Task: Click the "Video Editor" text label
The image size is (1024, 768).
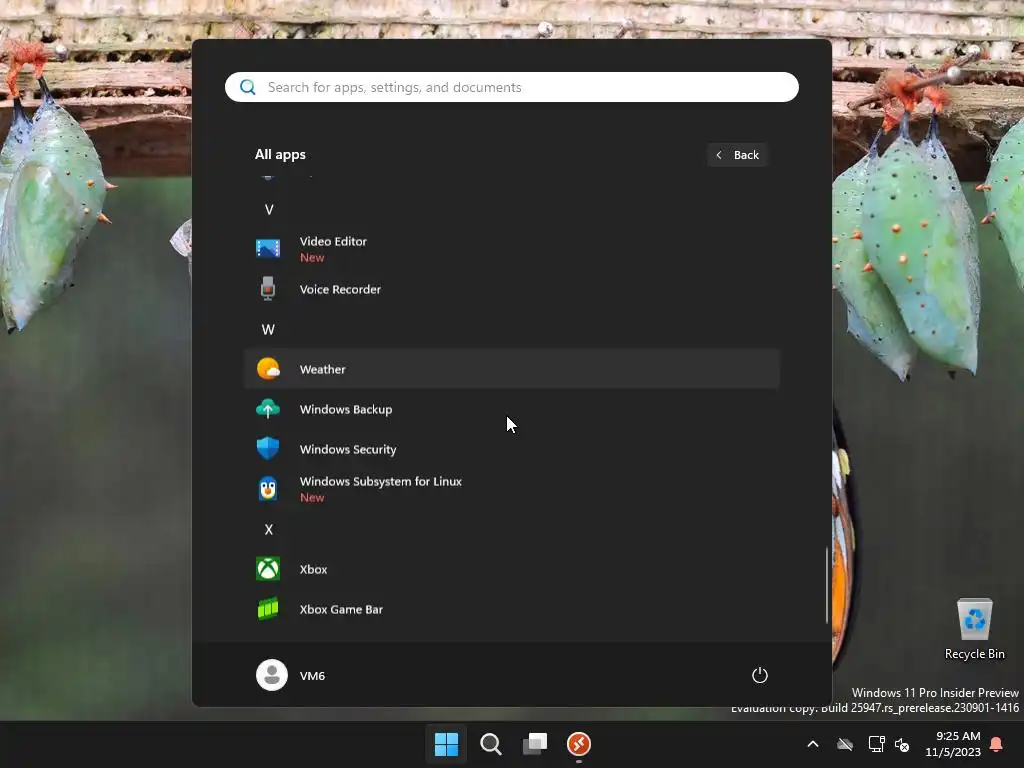Action: click(x=333, y=241)
